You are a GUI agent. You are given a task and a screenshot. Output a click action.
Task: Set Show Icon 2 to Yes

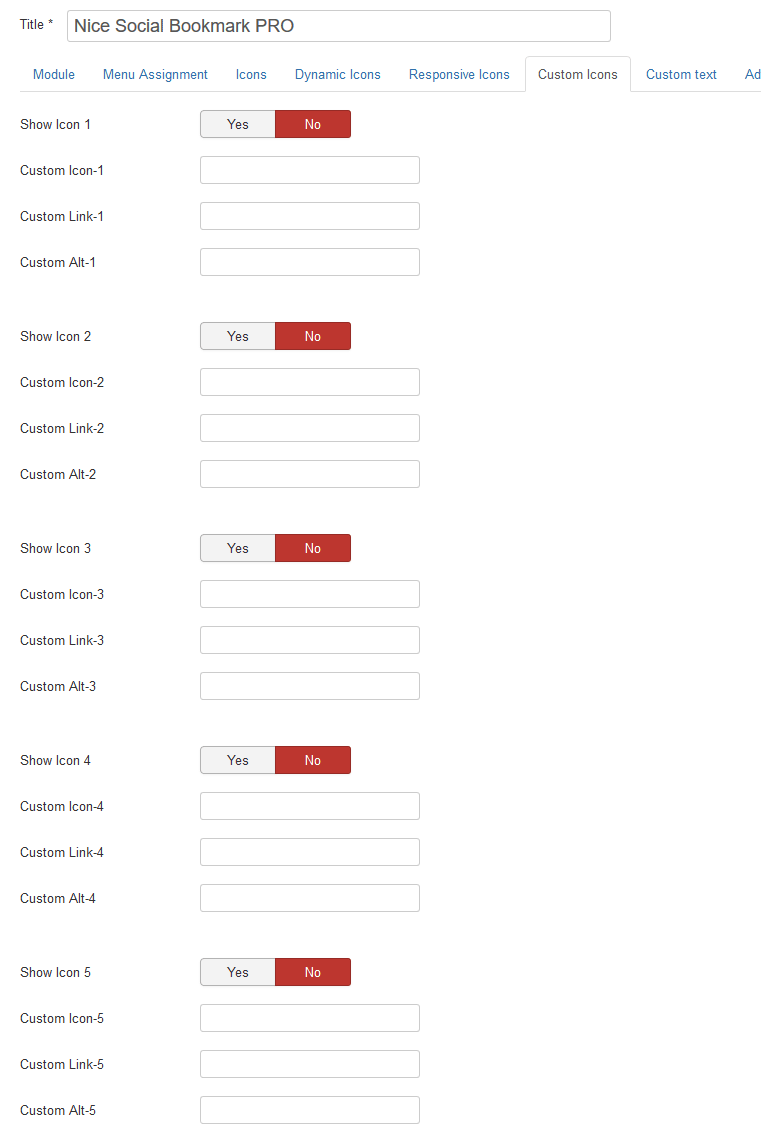tap(237, 336)
